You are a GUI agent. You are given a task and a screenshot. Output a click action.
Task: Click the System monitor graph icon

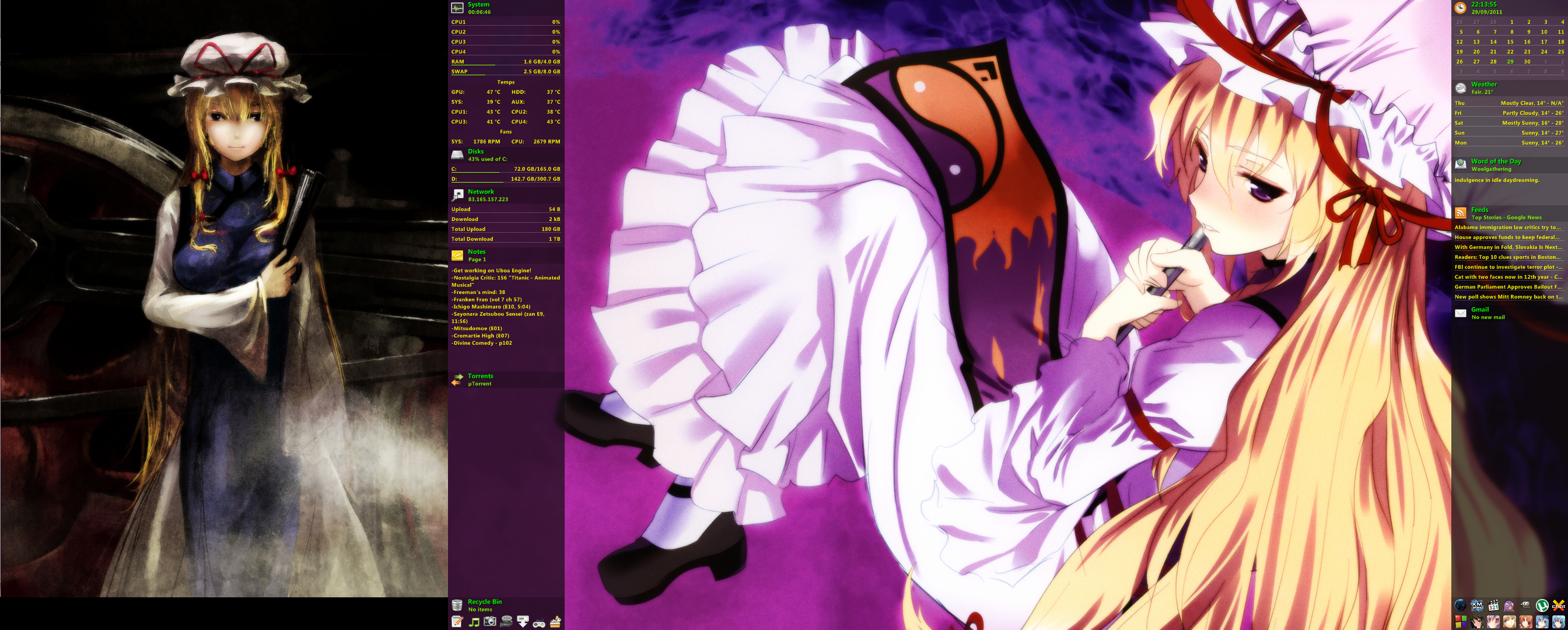457,8
